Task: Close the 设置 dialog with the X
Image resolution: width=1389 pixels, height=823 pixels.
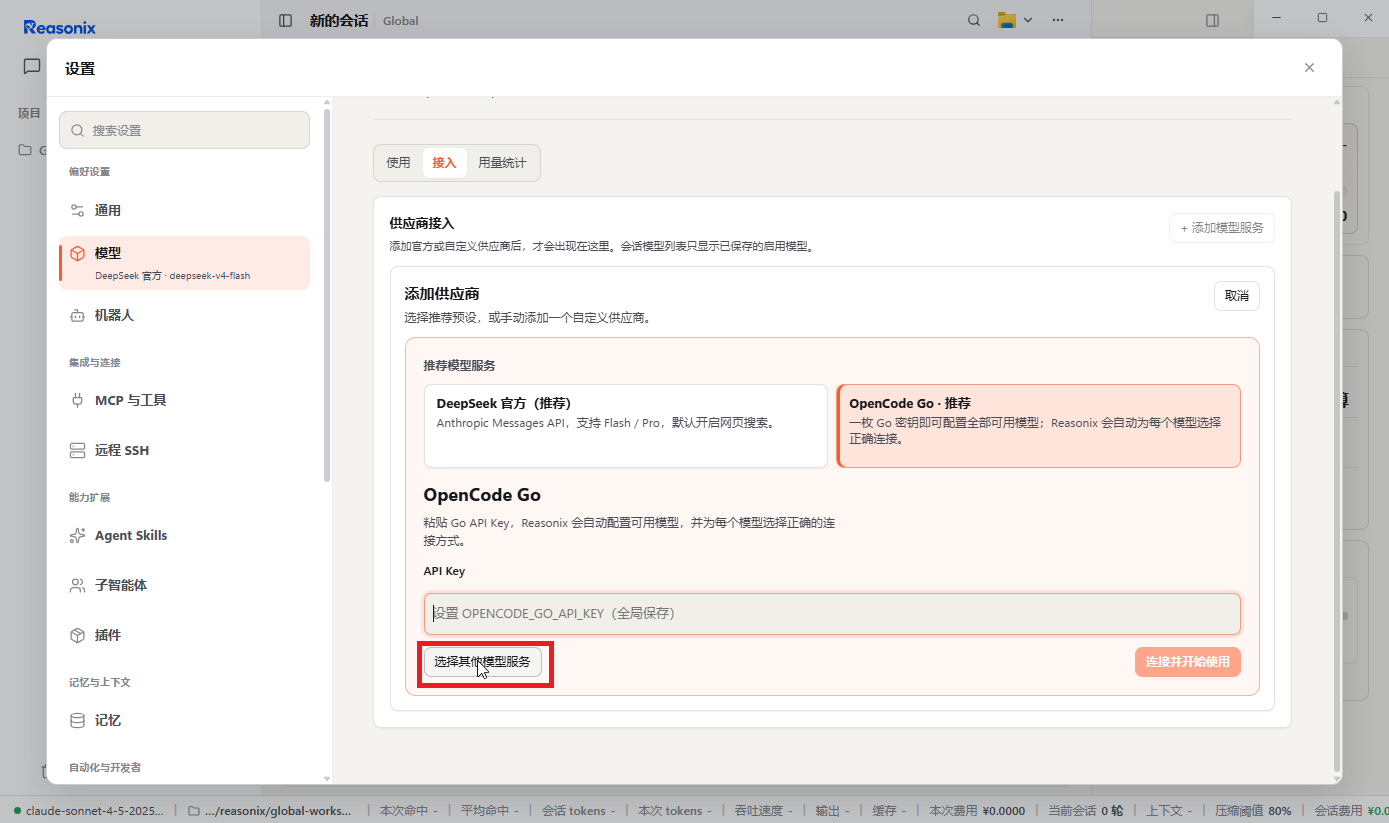Action: pyautogui.click(x=1309, y=68)
